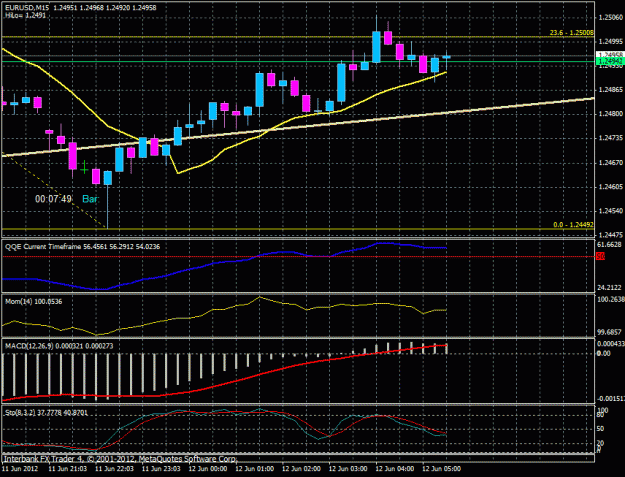Click the green cross marker on chart

(84, 169)
